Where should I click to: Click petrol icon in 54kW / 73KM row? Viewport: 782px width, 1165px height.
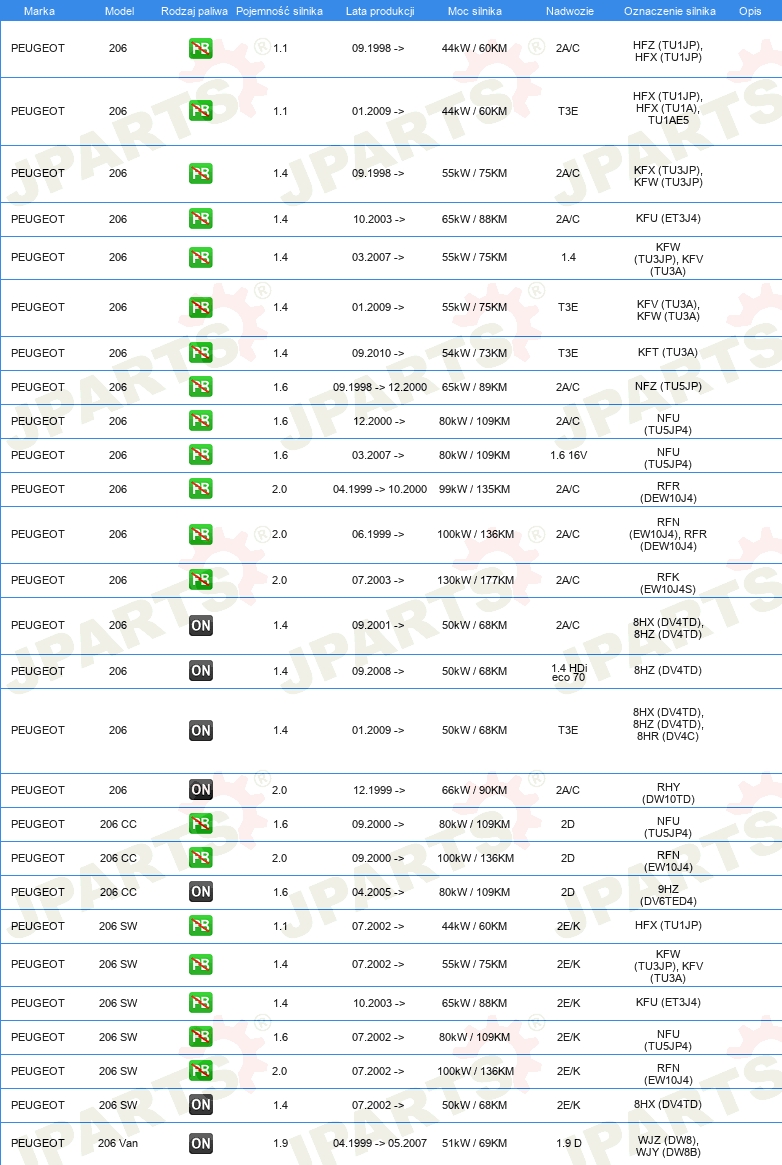click(x=201, y=353)
